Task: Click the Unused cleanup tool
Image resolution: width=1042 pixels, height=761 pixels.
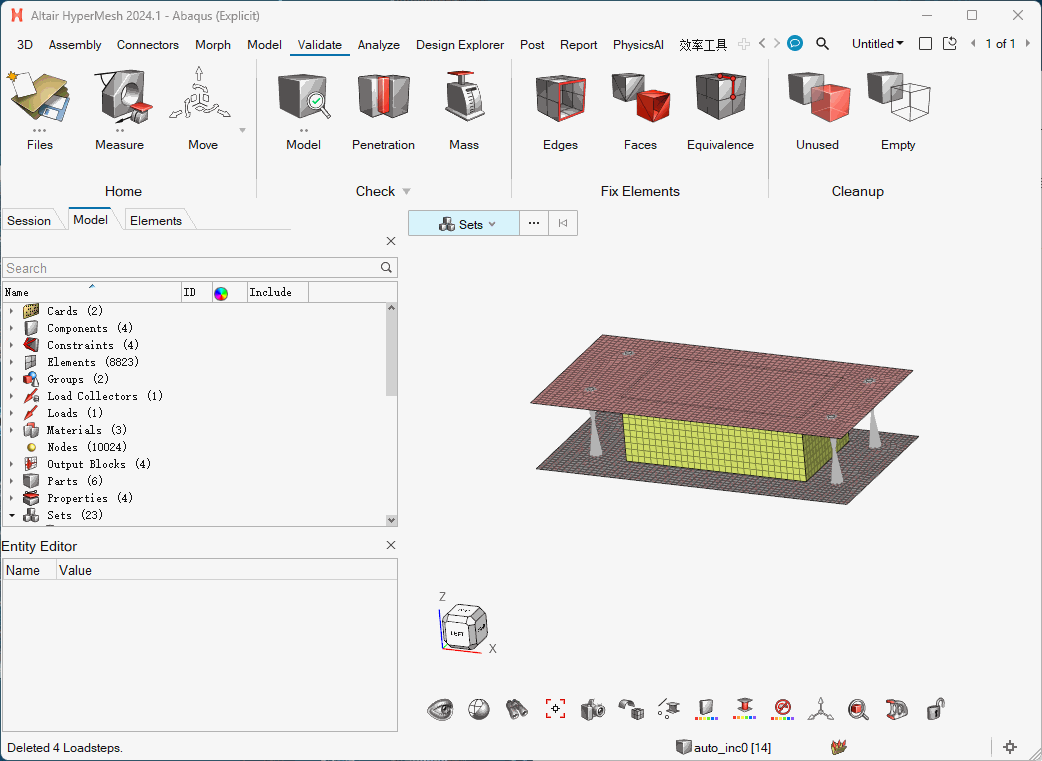Action: point(817,110)
